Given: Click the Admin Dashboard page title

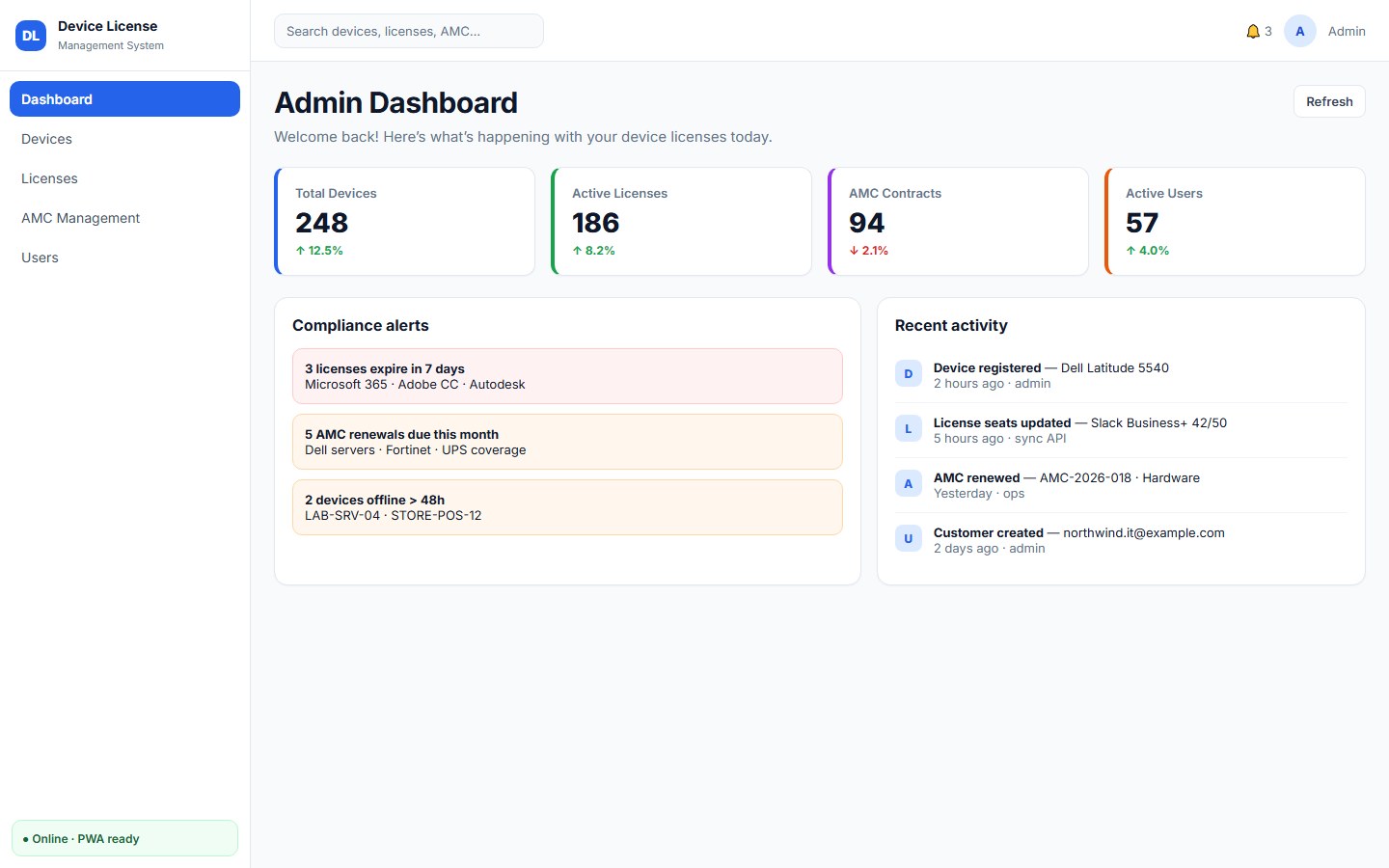Looking at the screenshot, I should tap(396, 102).
